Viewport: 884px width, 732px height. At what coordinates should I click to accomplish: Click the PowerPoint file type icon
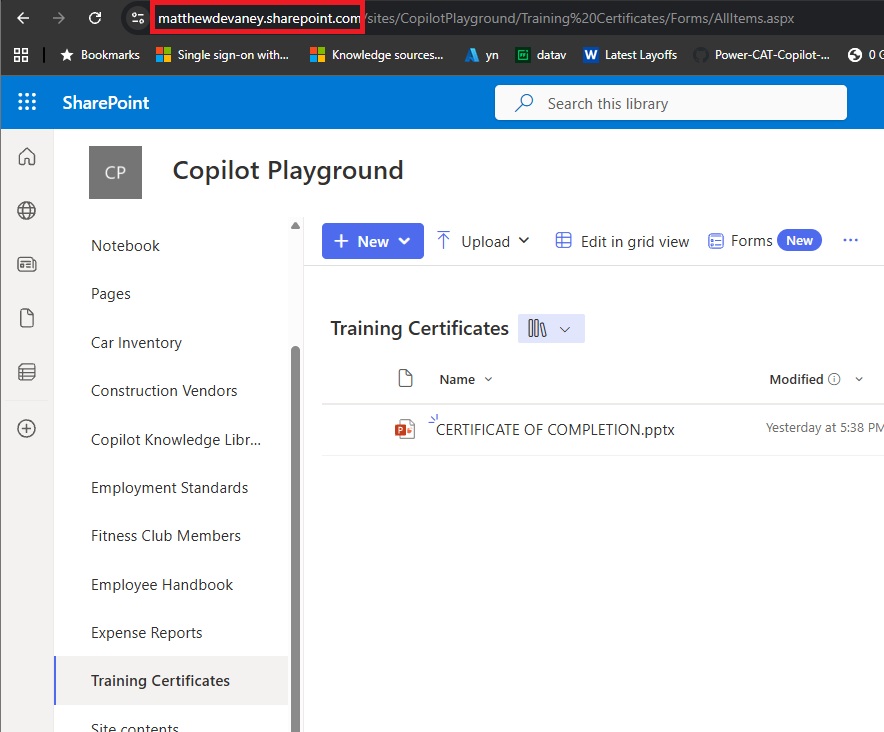pyautogui.click(x=404, y=430)
